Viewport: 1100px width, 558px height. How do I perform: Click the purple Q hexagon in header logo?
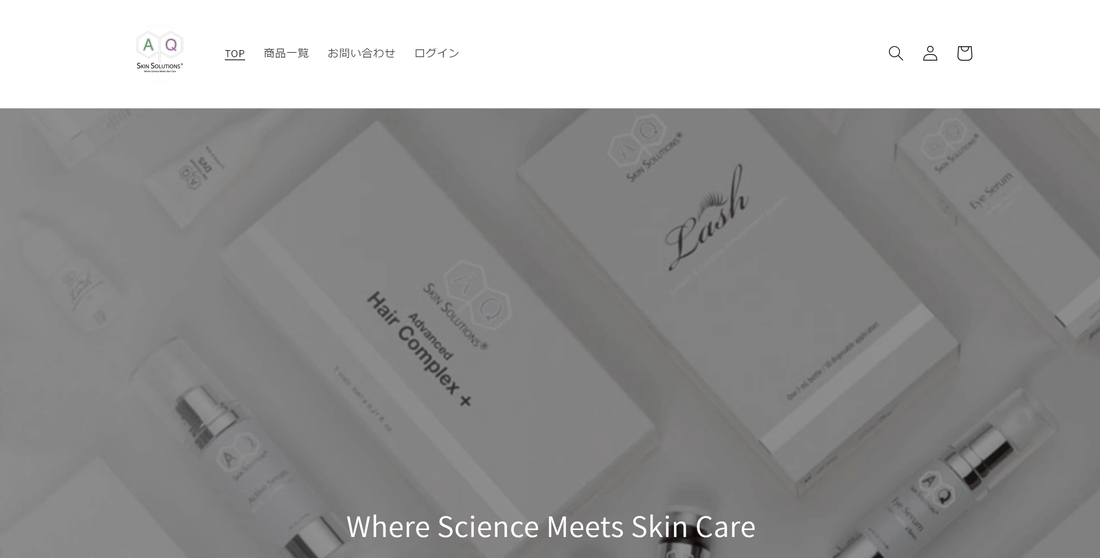tap(170, 46)
